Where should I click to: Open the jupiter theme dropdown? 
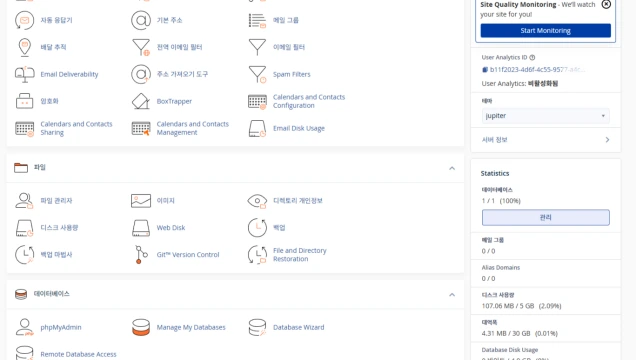(x=546, y=116)
